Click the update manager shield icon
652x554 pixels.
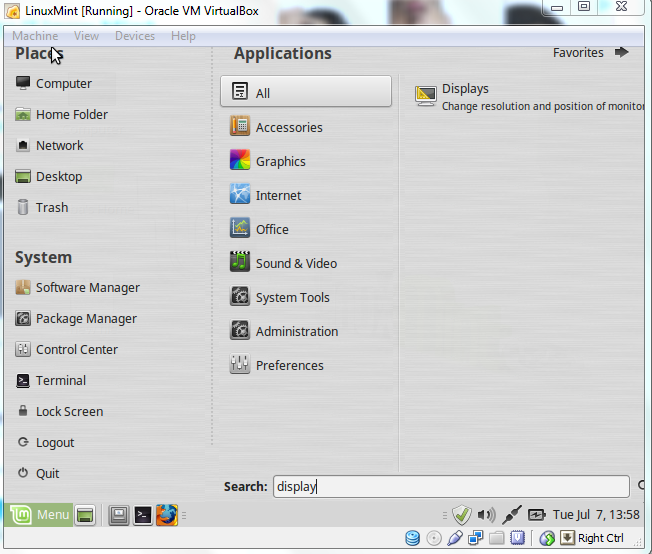(462, 515)
